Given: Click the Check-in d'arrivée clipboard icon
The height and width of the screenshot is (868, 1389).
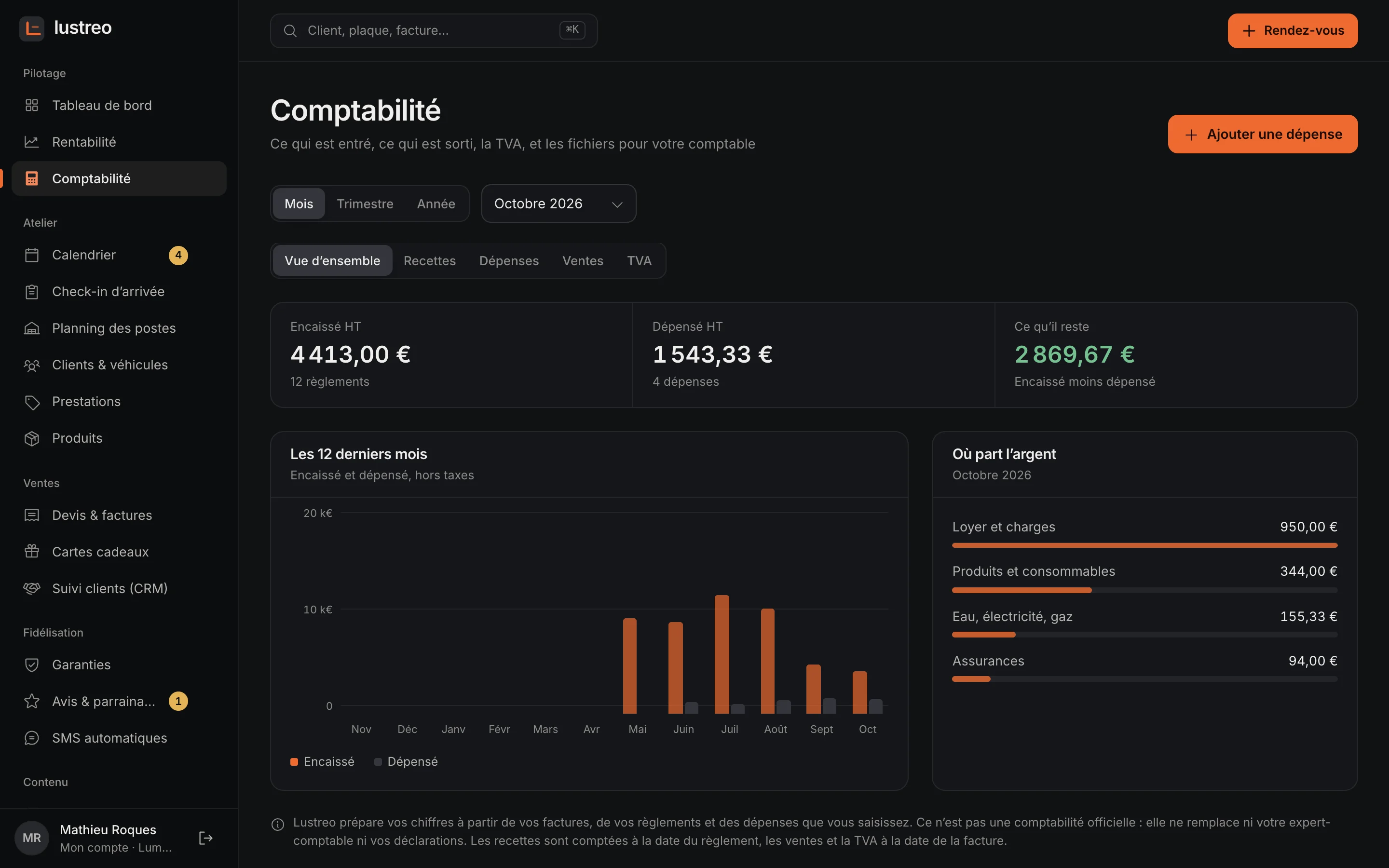Looking at the screenshot, I should pyautogui.click(x=31, y=292).
